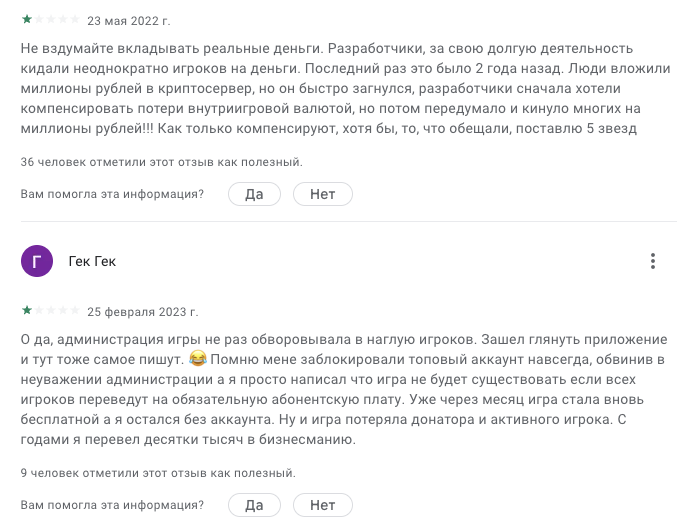683x526 pixels.
Task: Click the green star in the 2022 review
Action: [x=26, y=20]
